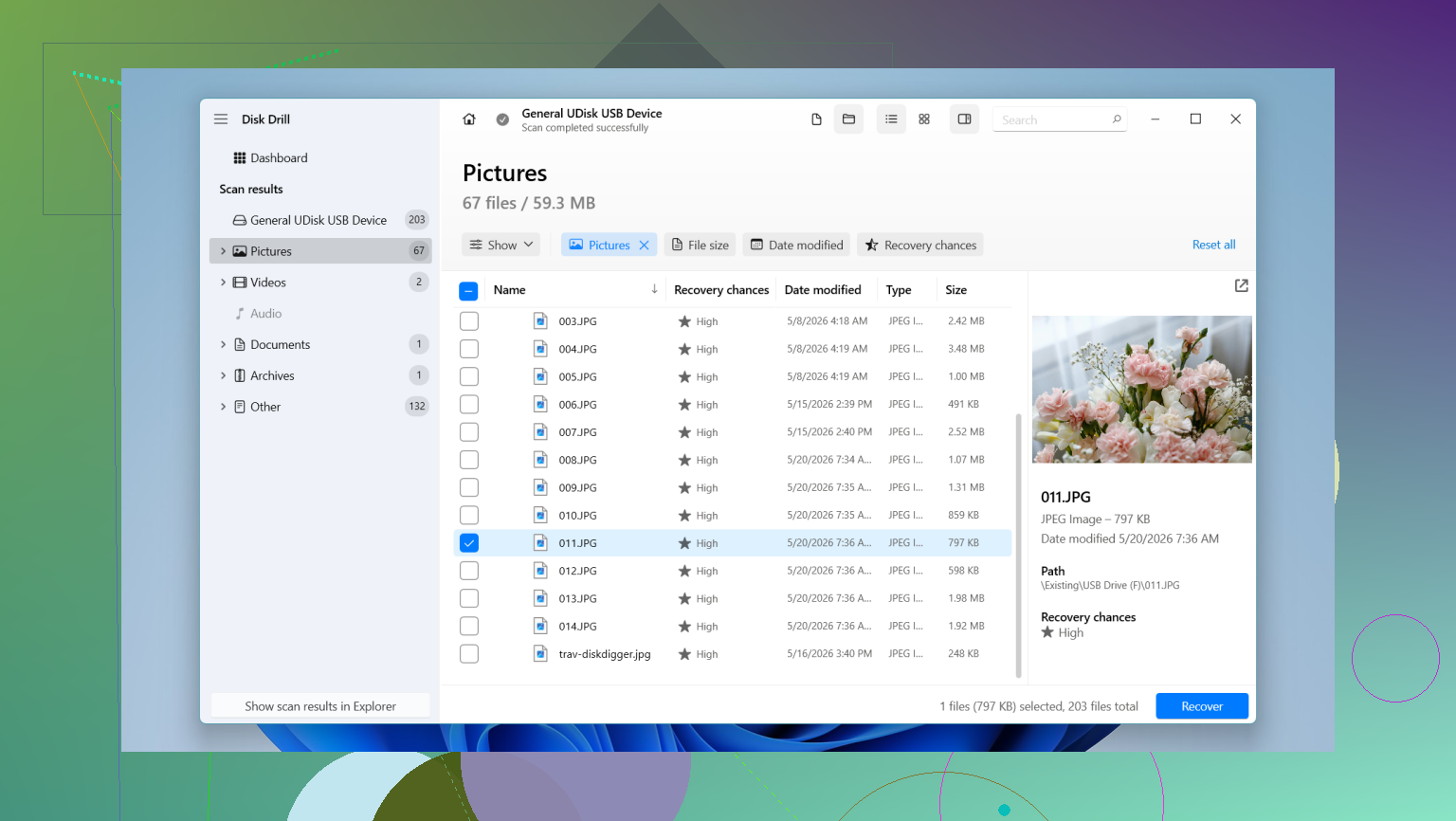Select the Documents category
1456x821 pixels.
[320, 344]
